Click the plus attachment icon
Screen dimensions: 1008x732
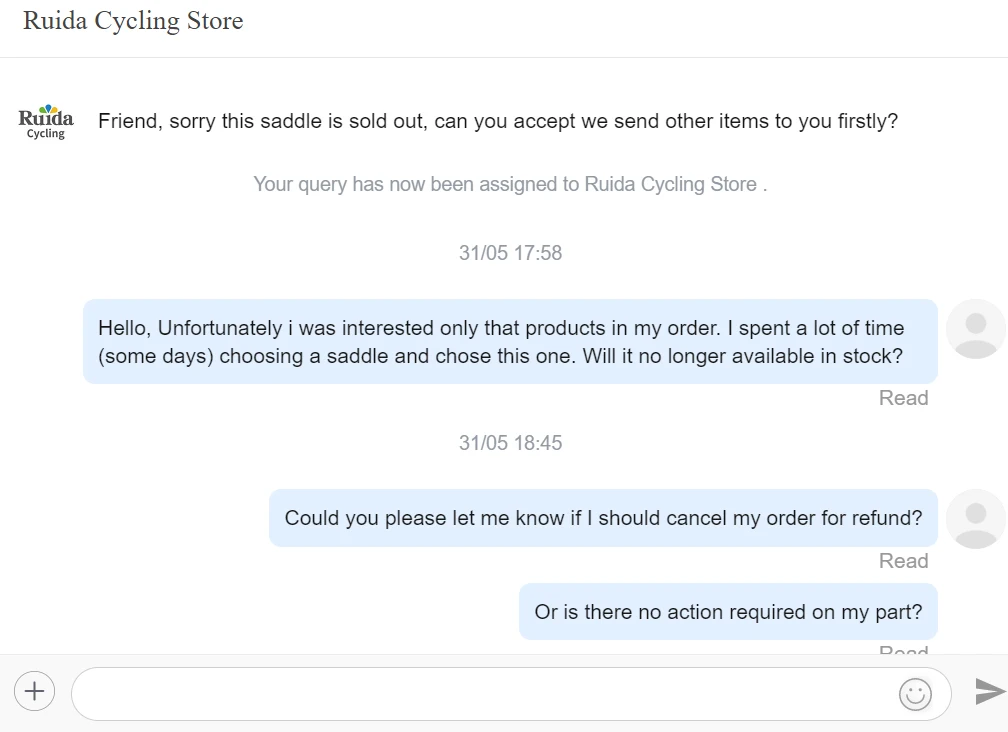click(34, 690)
